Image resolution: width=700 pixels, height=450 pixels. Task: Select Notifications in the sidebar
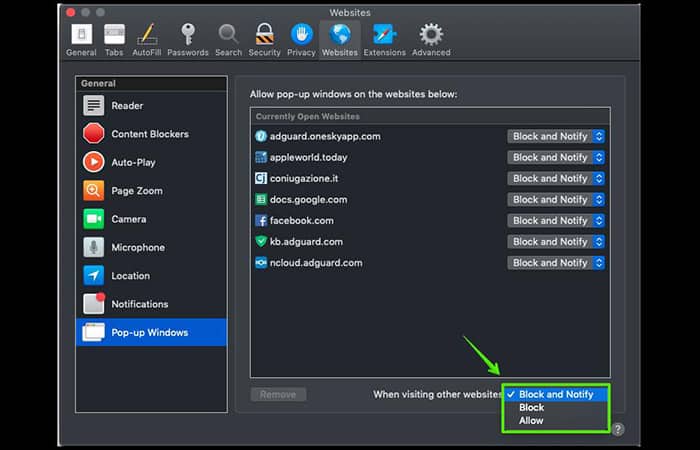coord(151,304)
